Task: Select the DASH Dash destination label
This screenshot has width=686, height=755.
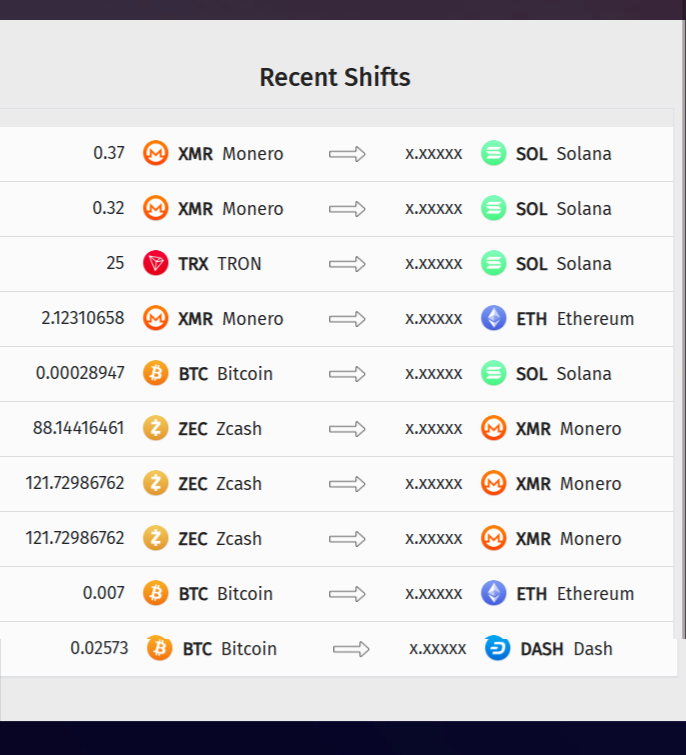Action: [566, 649]
